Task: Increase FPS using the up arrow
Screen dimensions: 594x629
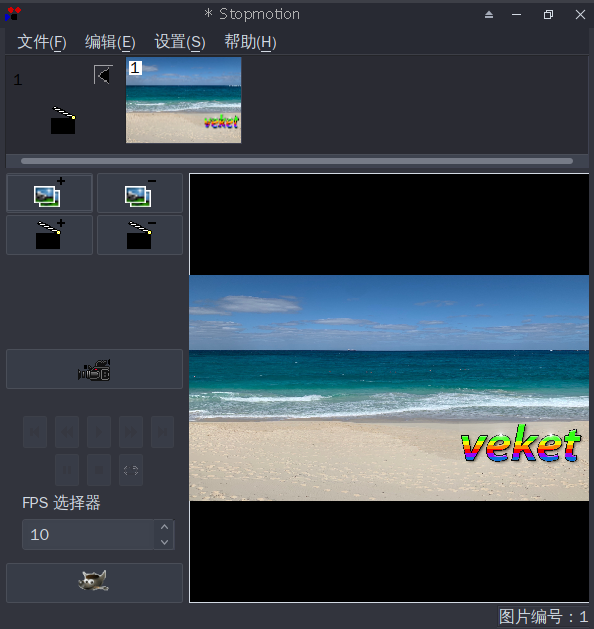Action: click(164, 527)
